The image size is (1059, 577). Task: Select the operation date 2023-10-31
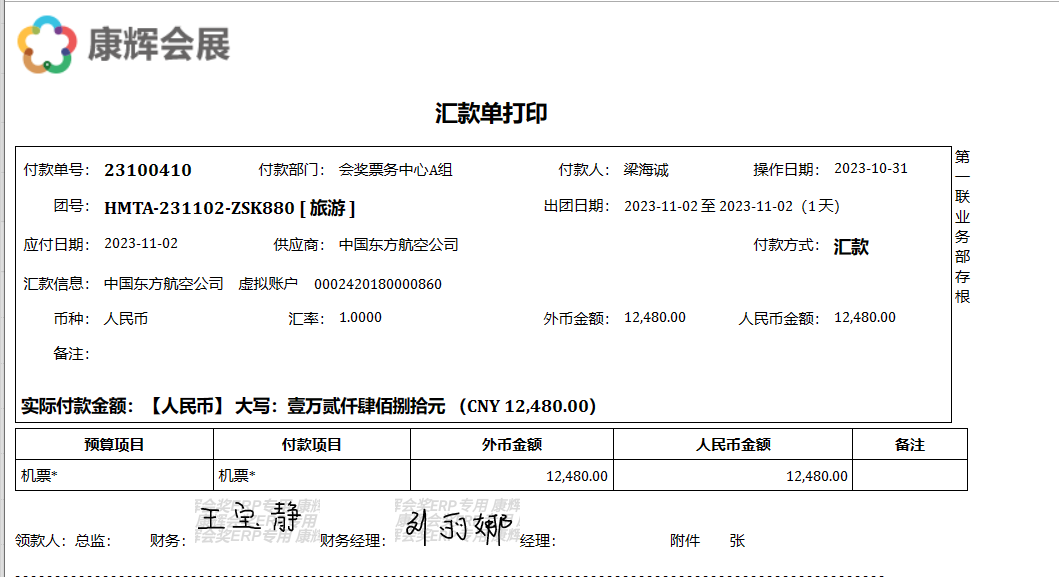870,169
